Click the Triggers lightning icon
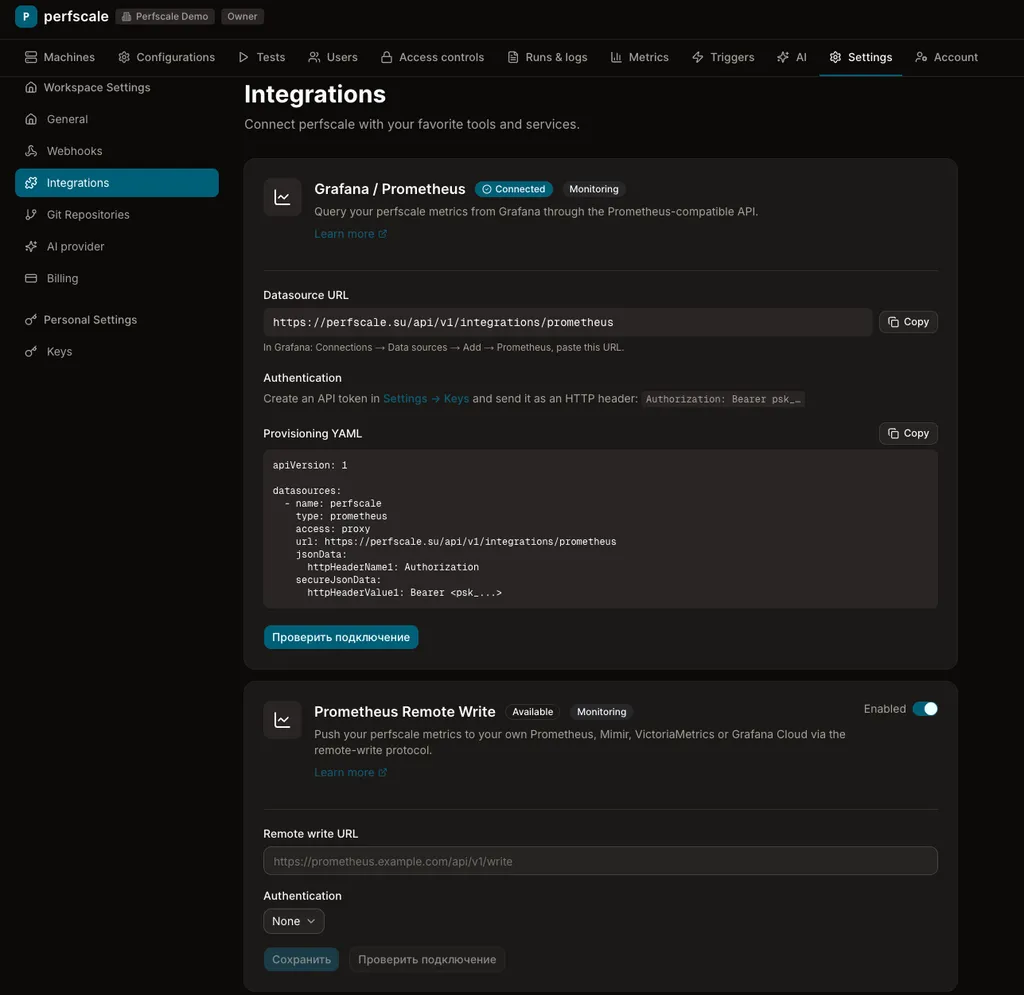Screen dimensions: 1024x995 (x=697, y=57)
